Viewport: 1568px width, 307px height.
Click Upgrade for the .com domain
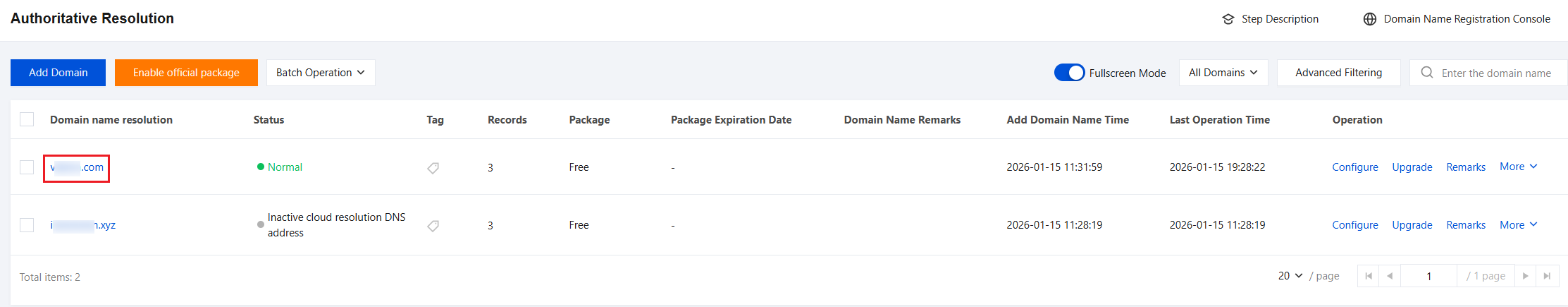click(1412, 167)
